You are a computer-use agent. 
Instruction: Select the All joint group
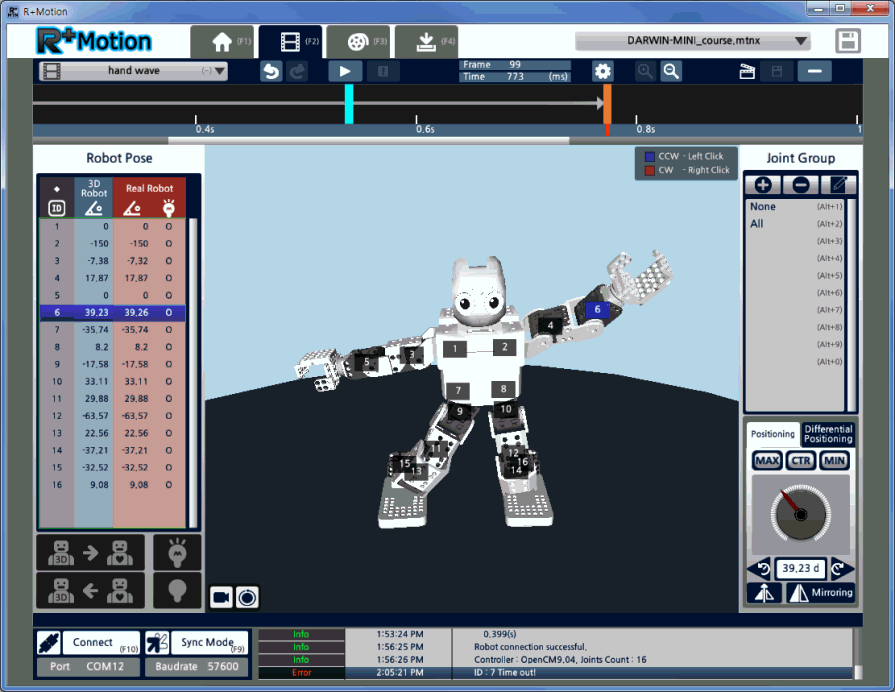(796, 224)
